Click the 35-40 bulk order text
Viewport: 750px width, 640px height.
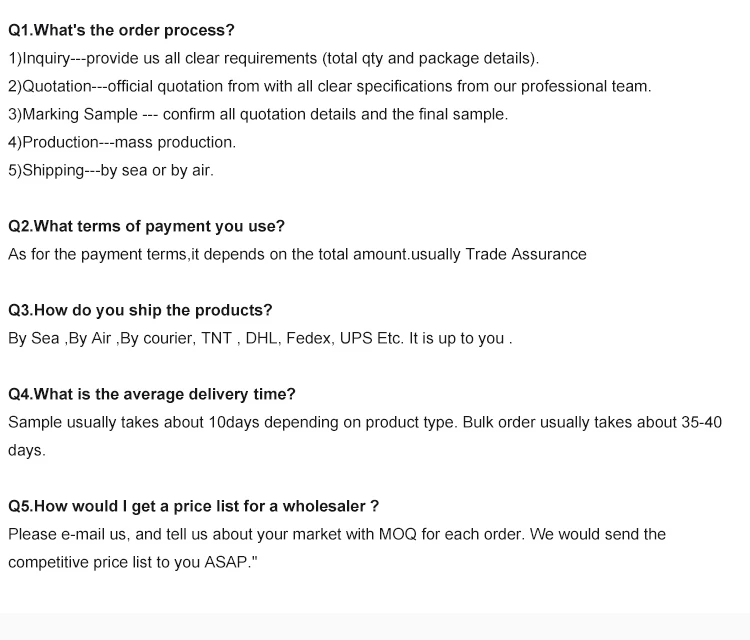(x=701, y=422)
